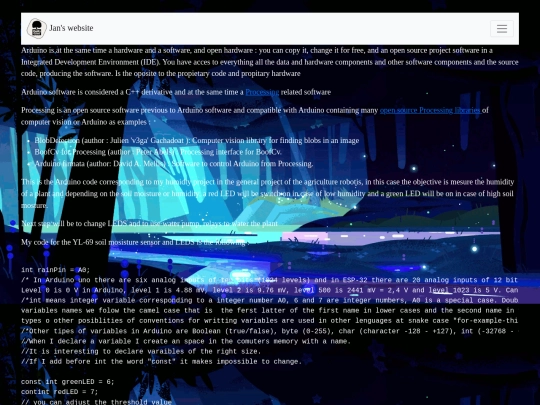The width and height of the screenshot is (540, 405).
Task: Click the 'you can adjust the threshold value' comment
Action: [x=96, y=402]
